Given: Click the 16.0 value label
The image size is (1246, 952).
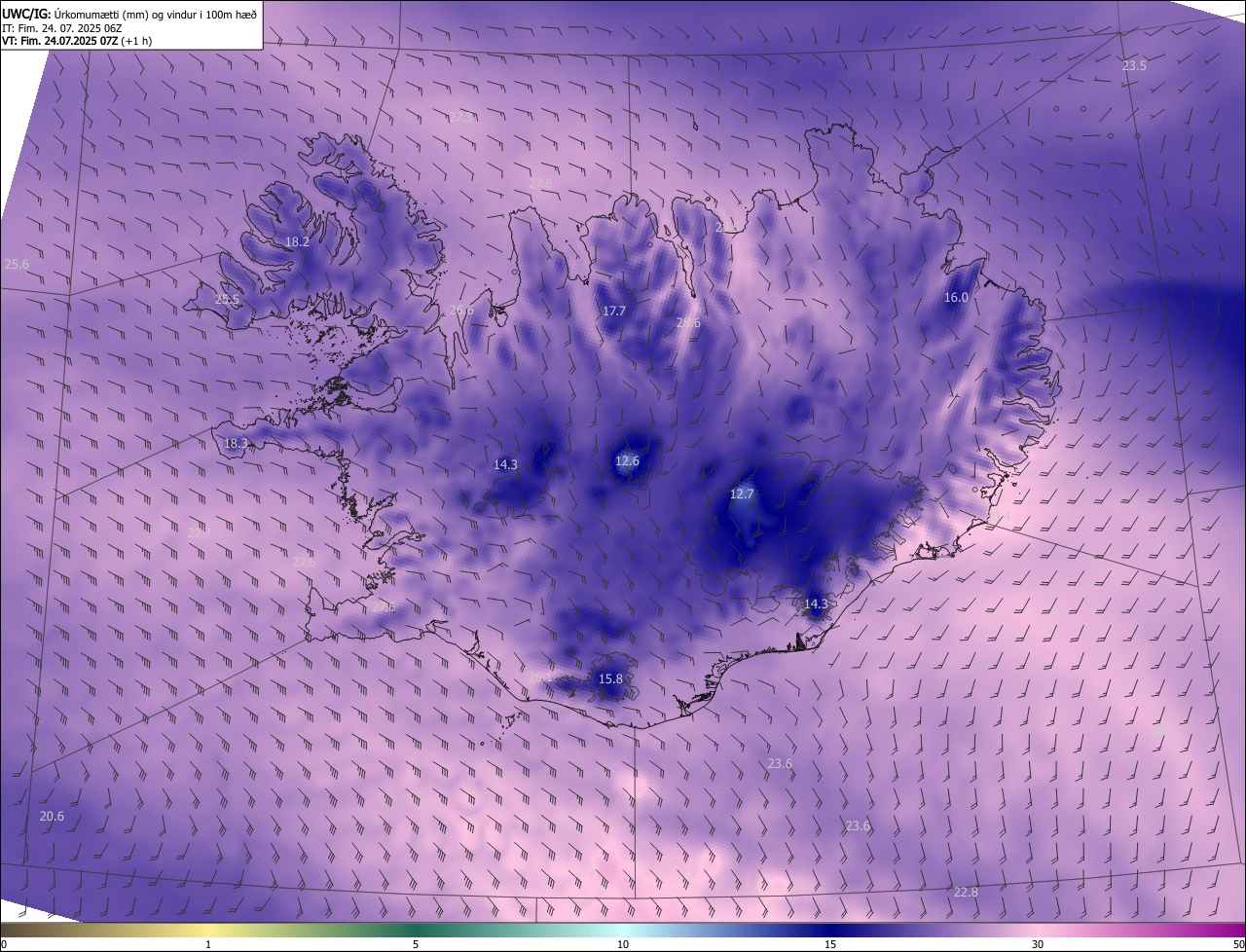Looking at the screenshot, I should tap(956, 298).
